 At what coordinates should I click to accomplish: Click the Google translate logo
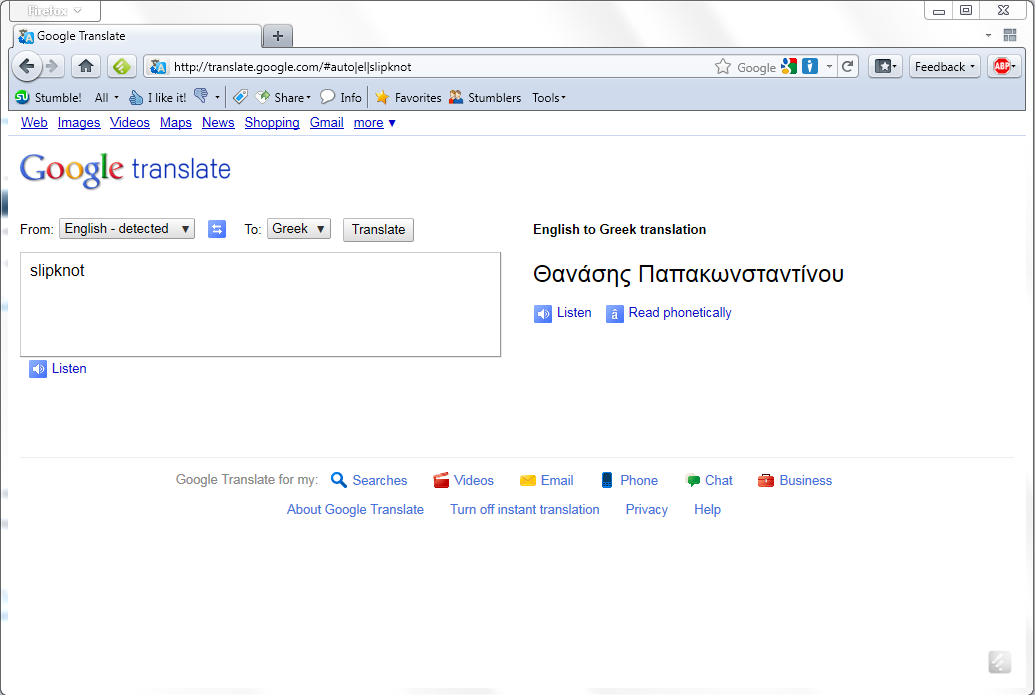click(125, 170)
